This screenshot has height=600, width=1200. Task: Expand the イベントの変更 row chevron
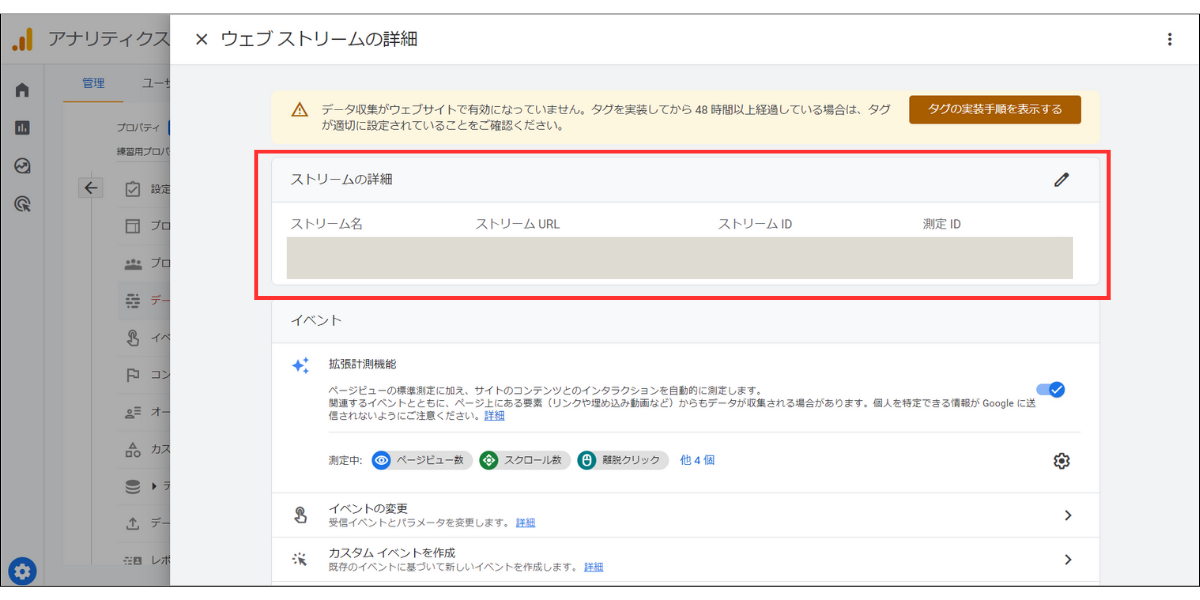[x=1068, y=515]
